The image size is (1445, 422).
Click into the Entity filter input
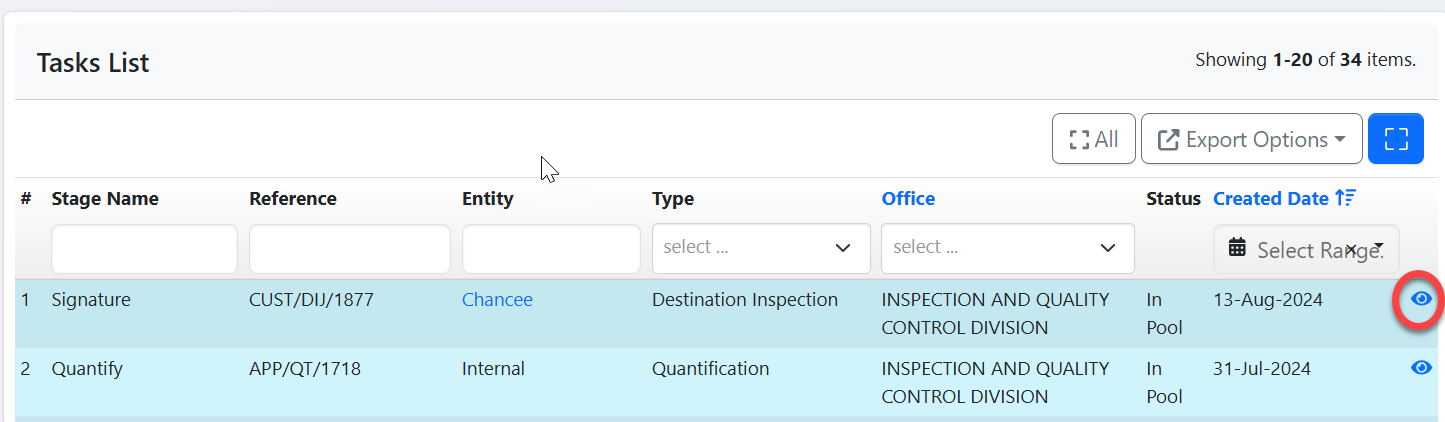coord(550,249)
